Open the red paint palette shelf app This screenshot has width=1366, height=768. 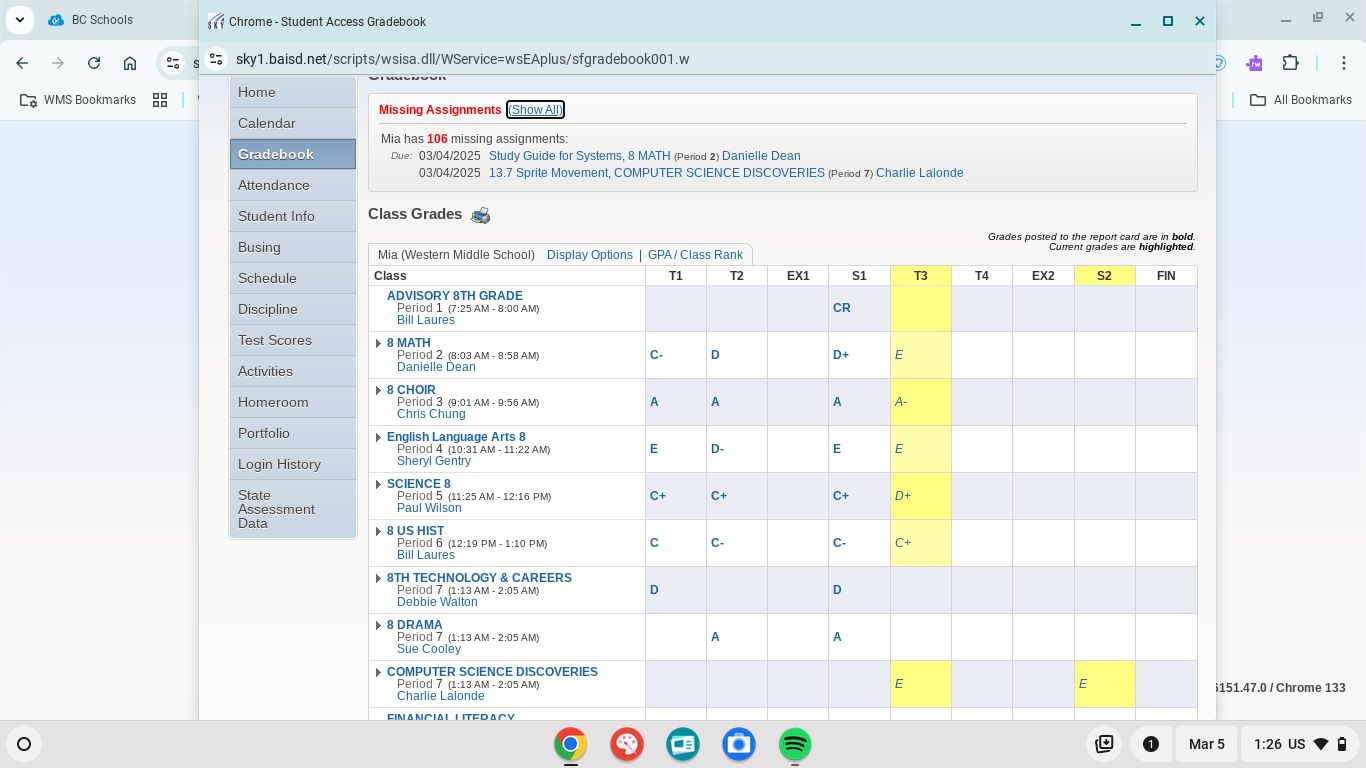(x=627, y=744)
